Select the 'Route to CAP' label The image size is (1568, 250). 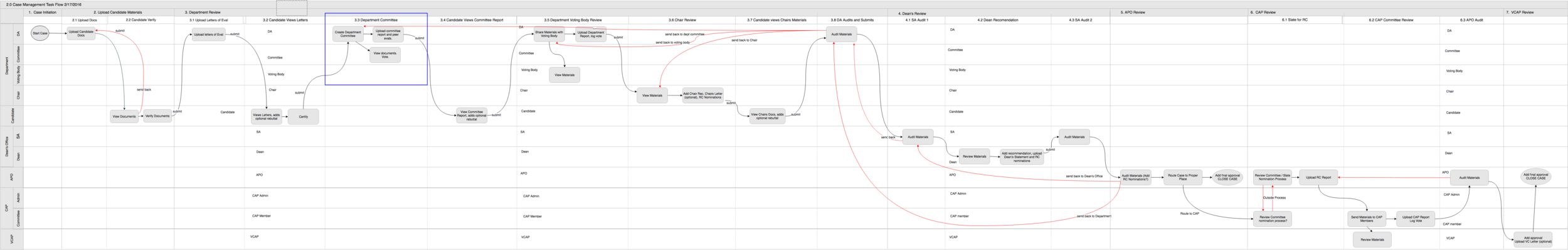click(1189, 214)
